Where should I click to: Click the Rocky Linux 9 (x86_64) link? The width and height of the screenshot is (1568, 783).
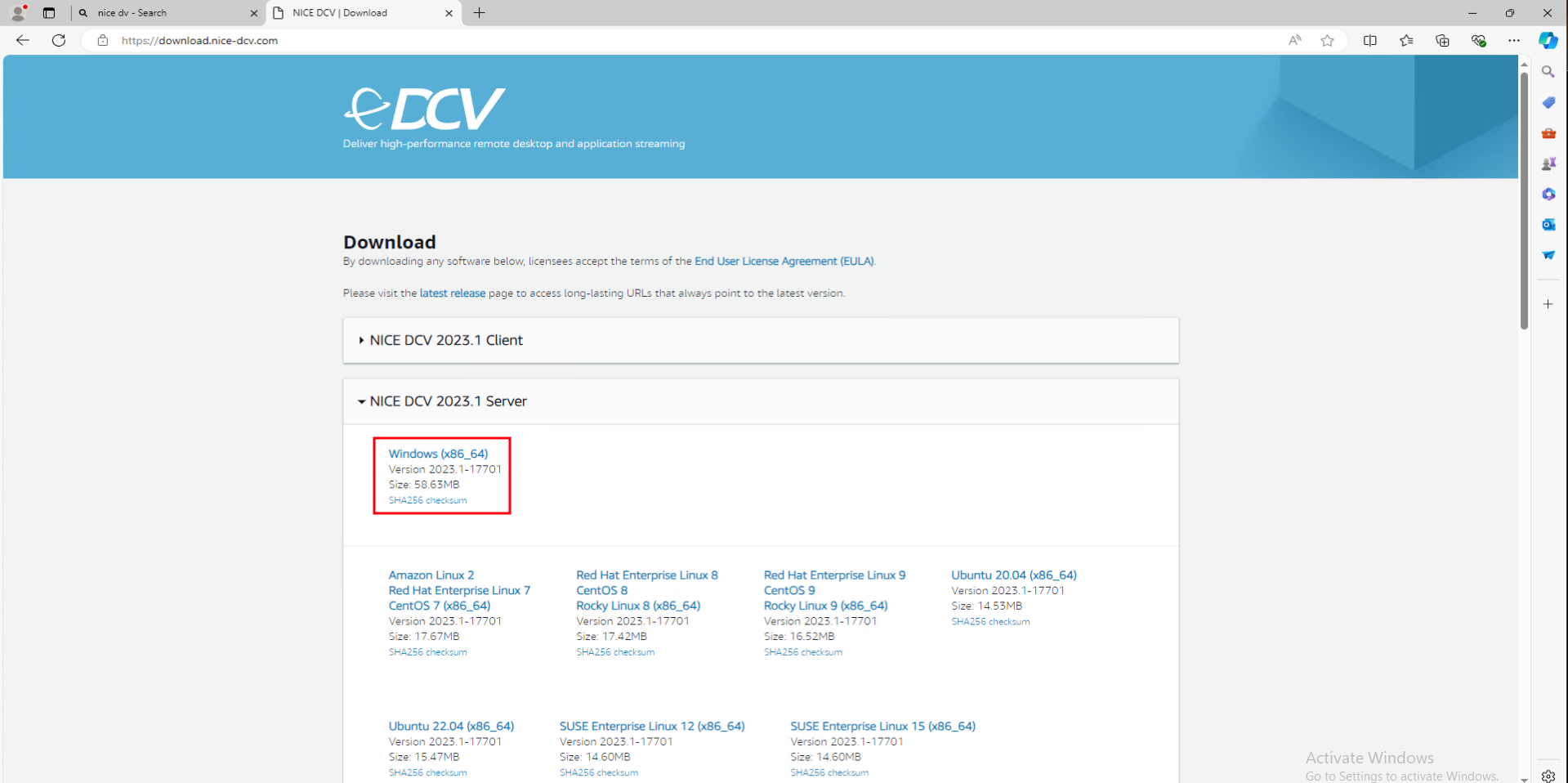click(x=826, y=606)
